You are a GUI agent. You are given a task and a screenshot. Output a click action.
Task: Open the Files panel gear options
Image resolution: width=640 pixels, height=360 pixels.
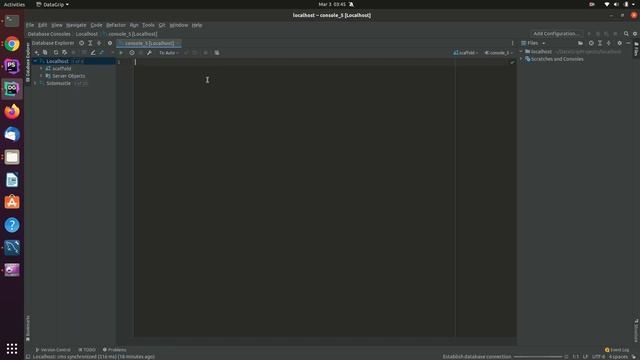(x=620, y=43)
